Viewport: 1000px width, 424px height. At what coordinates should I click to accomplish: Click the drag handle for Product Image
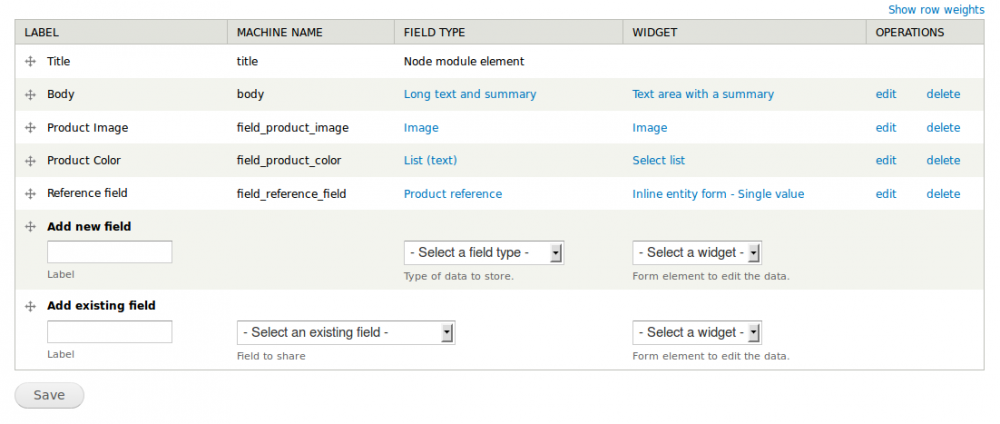coord(30,128)
